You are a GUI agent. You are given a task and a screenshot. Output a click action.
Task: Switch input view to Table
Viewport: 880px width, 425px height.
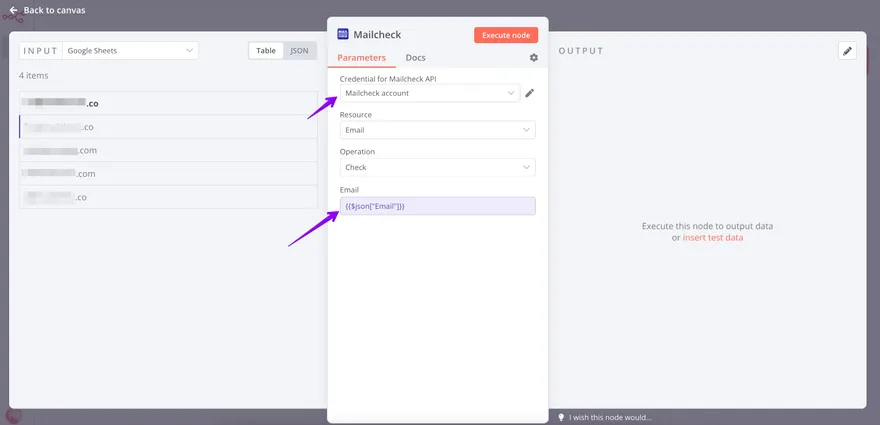(266, 51)
